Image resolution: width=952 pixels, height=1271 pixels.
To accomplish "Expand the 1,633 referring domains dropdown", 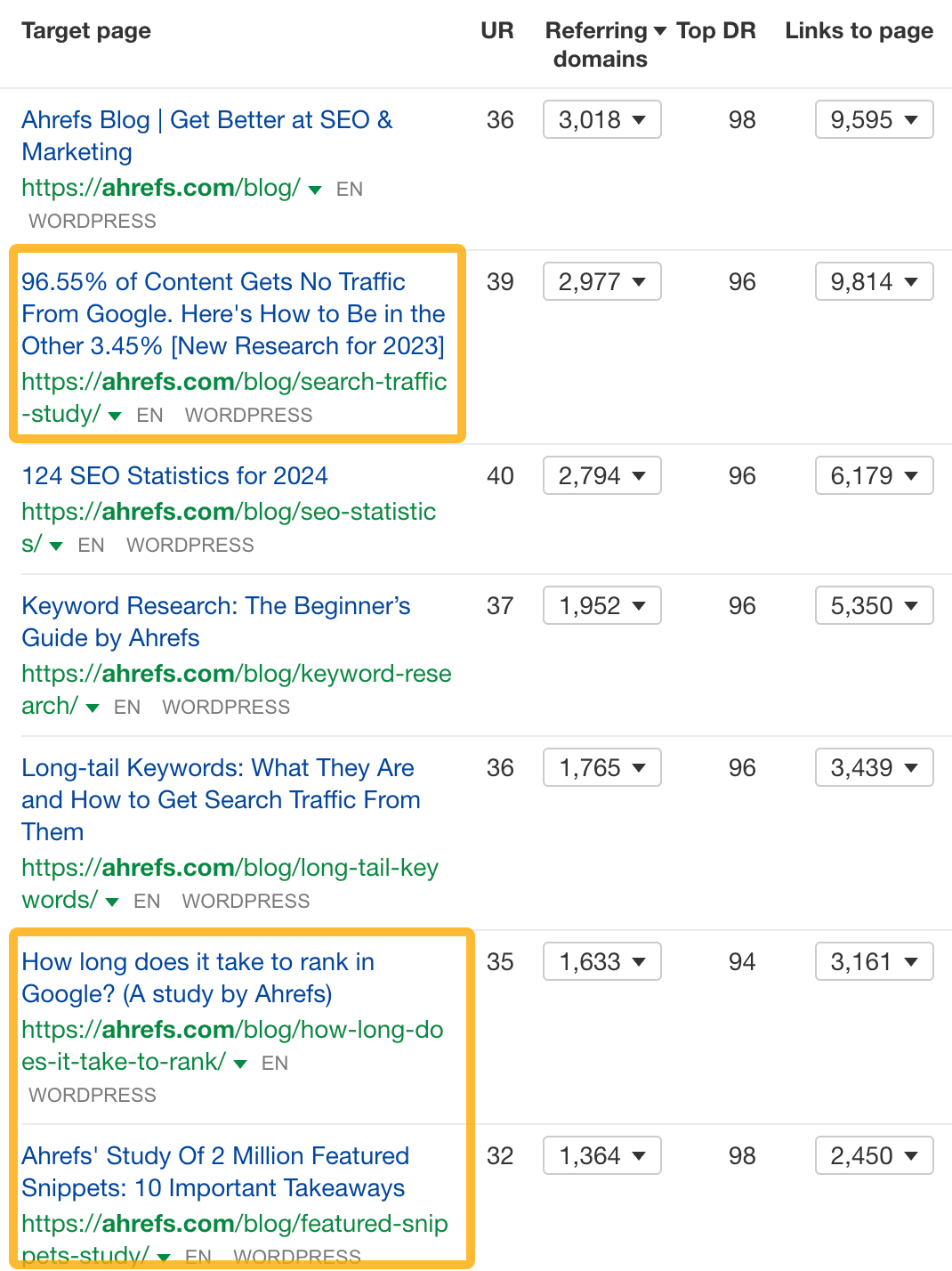I will [601, 961].
